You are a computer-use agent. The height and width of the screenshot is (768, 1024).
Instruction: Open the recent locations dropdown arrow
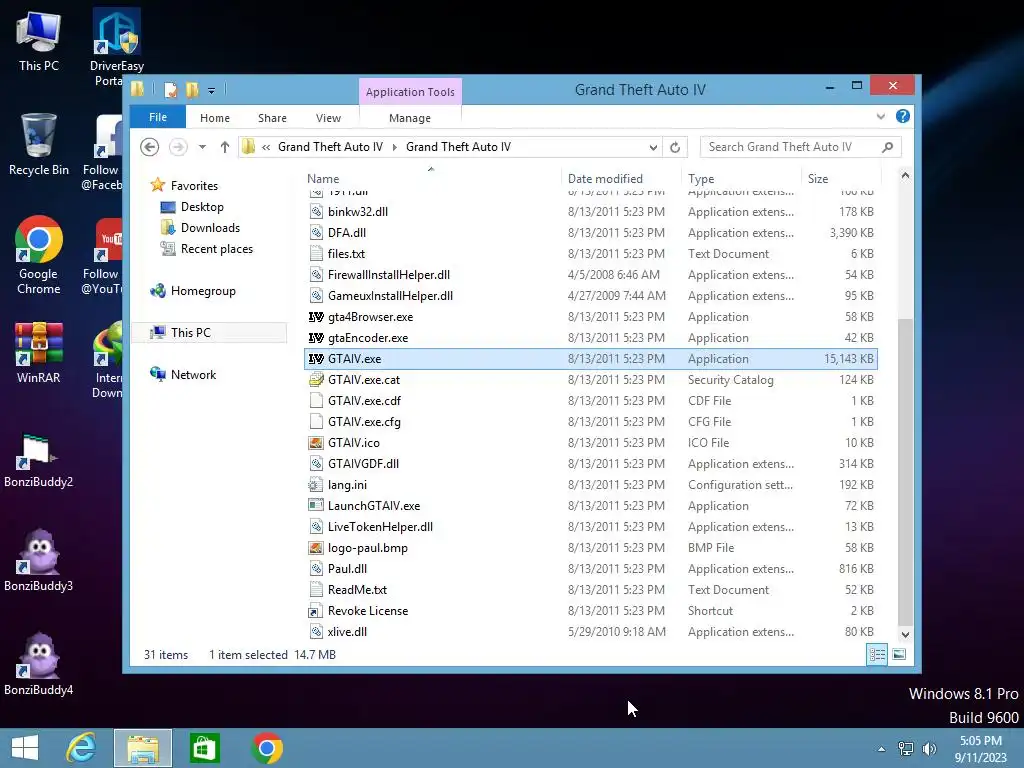tap(202, 147)
